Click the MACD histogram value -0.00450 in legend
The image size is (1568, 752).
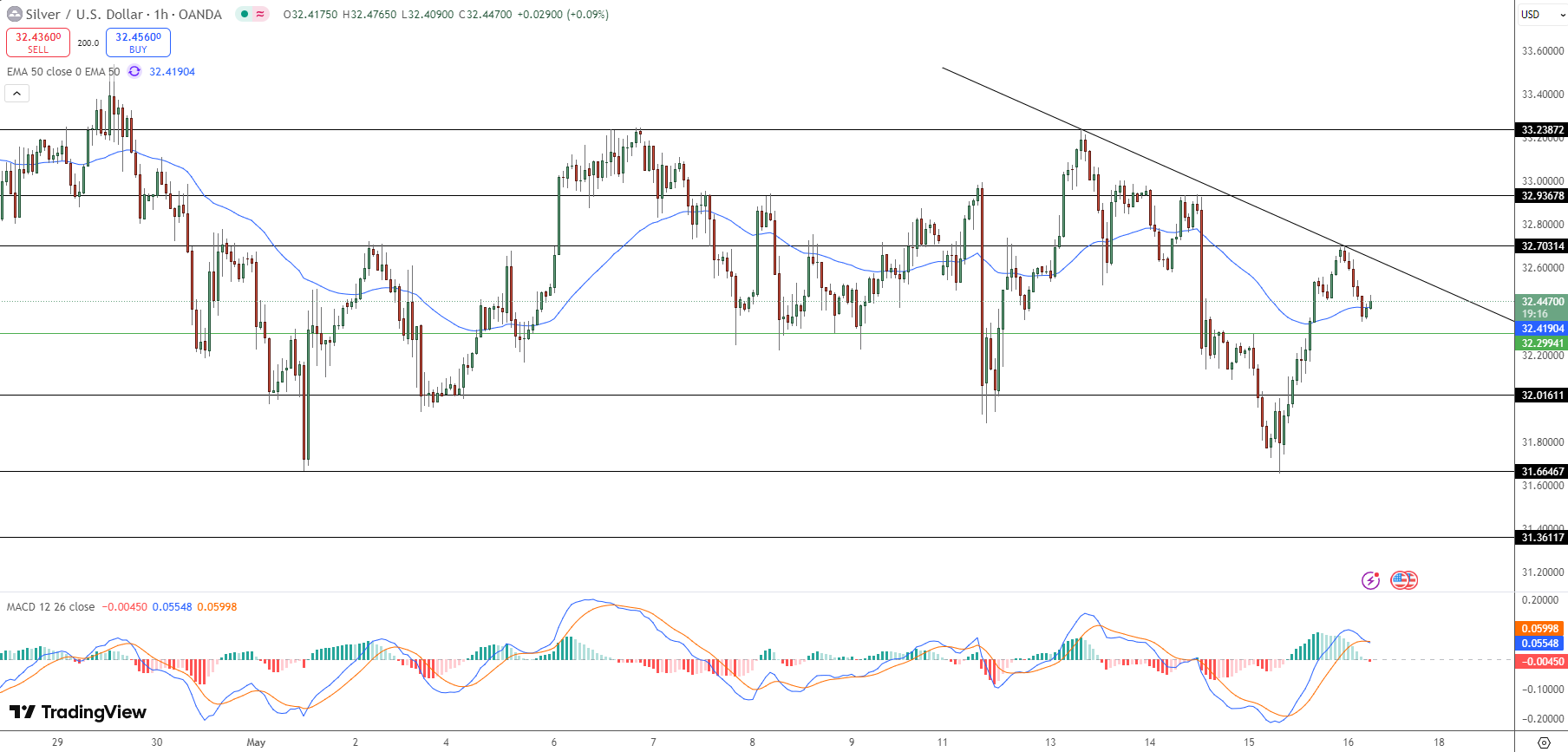125,606
